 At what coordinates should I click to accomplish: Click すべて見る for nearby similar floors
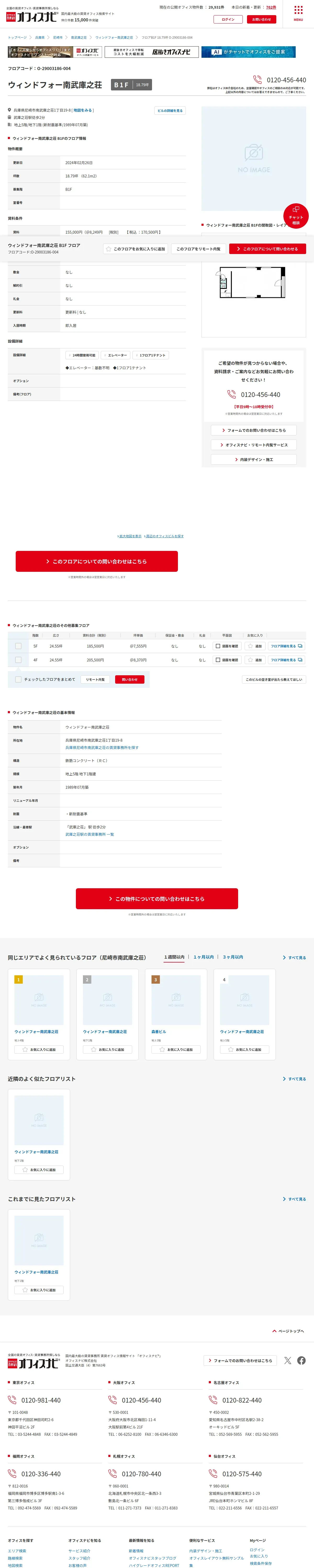294,1079
